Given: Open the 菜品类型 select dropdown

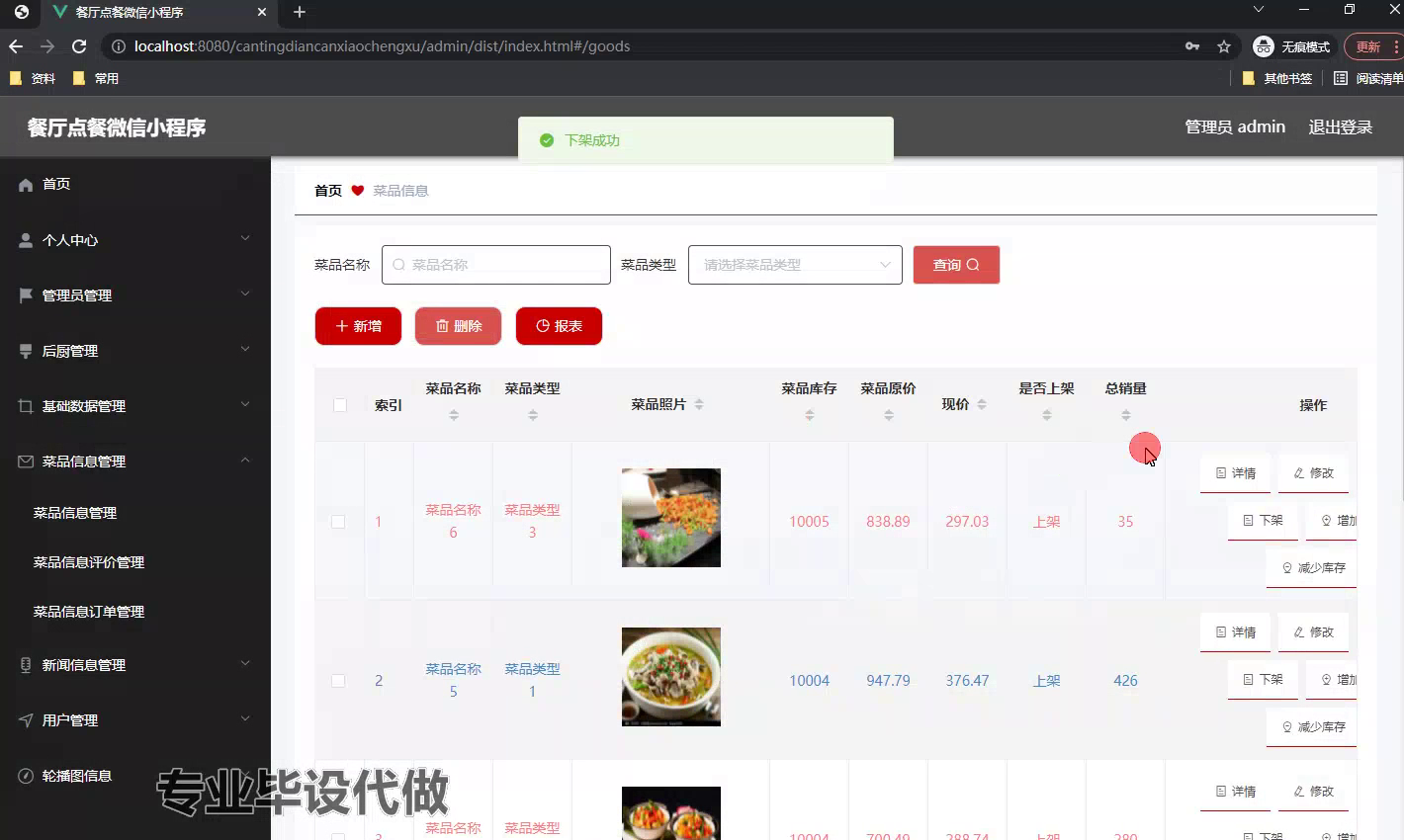Looking at the screenshot, I should tap(795, 265).
